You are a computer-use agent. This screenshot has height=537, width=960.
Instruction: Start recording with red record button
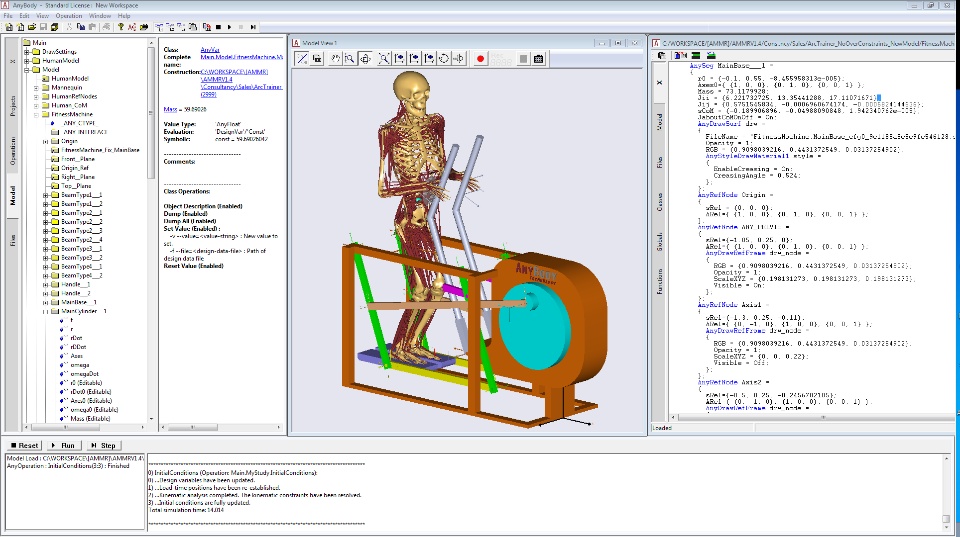point(481,59)
